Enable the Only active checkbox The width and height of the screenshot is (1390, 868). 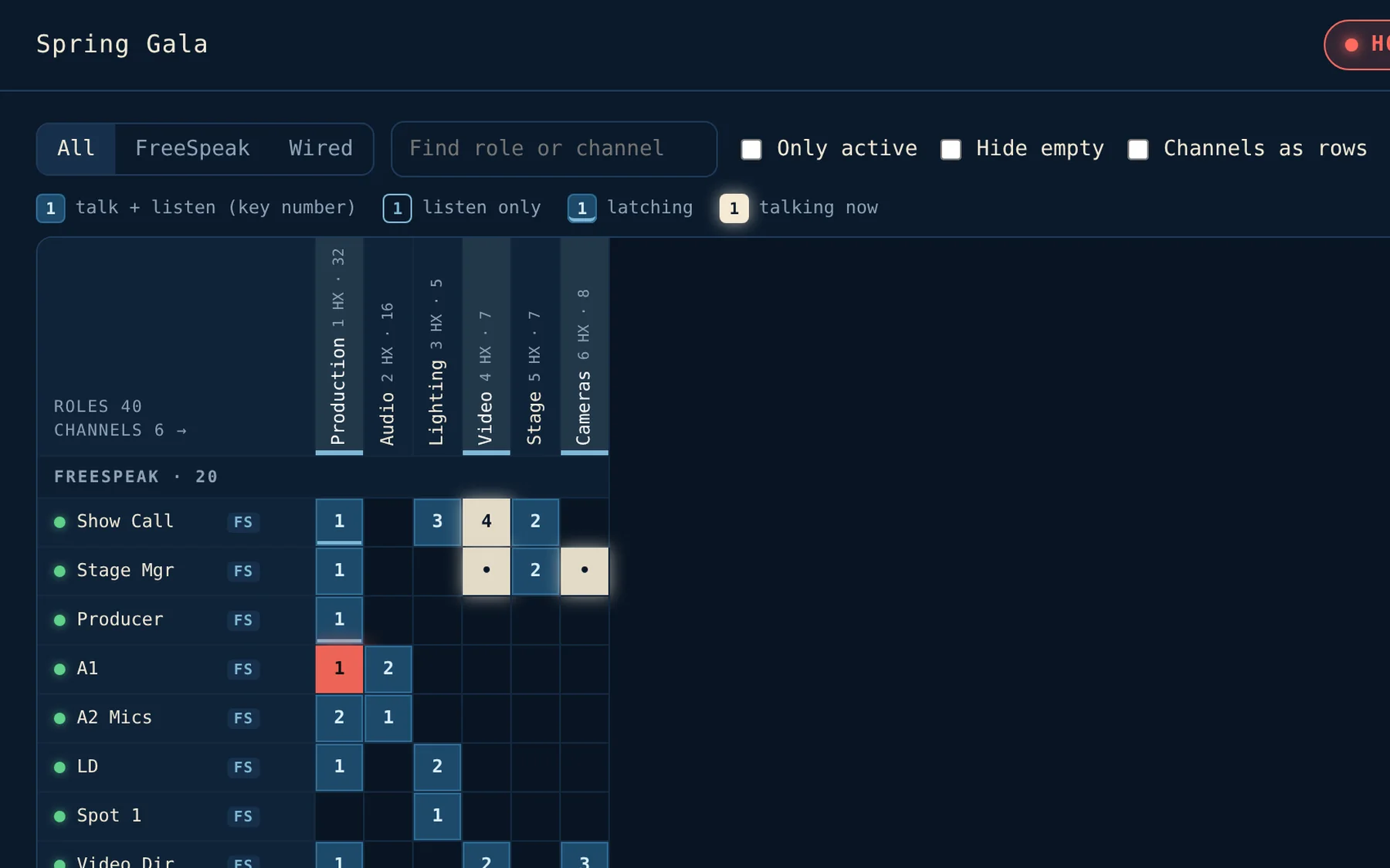[751, 149]
